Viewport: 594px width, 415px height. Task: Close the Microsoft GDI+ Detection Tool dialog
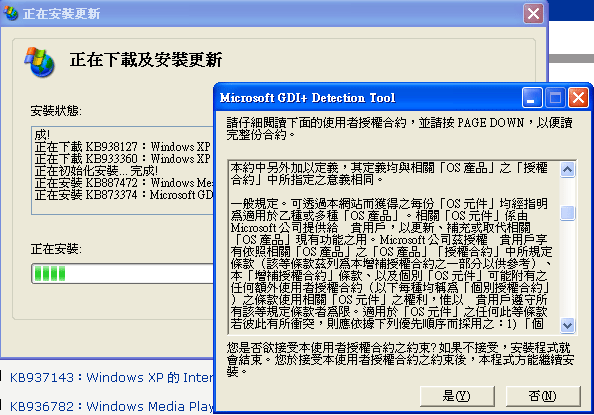click(x=578, y=98)
